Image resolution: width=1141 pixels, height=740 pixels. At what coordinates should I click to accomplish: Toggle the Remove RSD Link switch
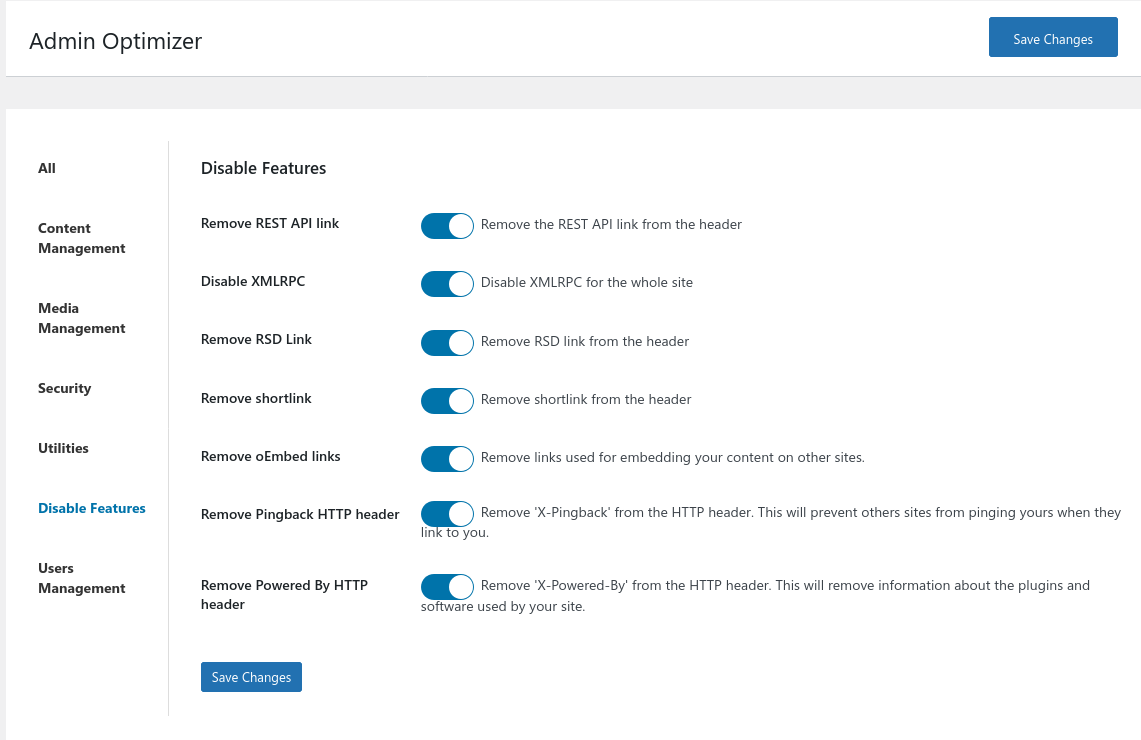446,343
